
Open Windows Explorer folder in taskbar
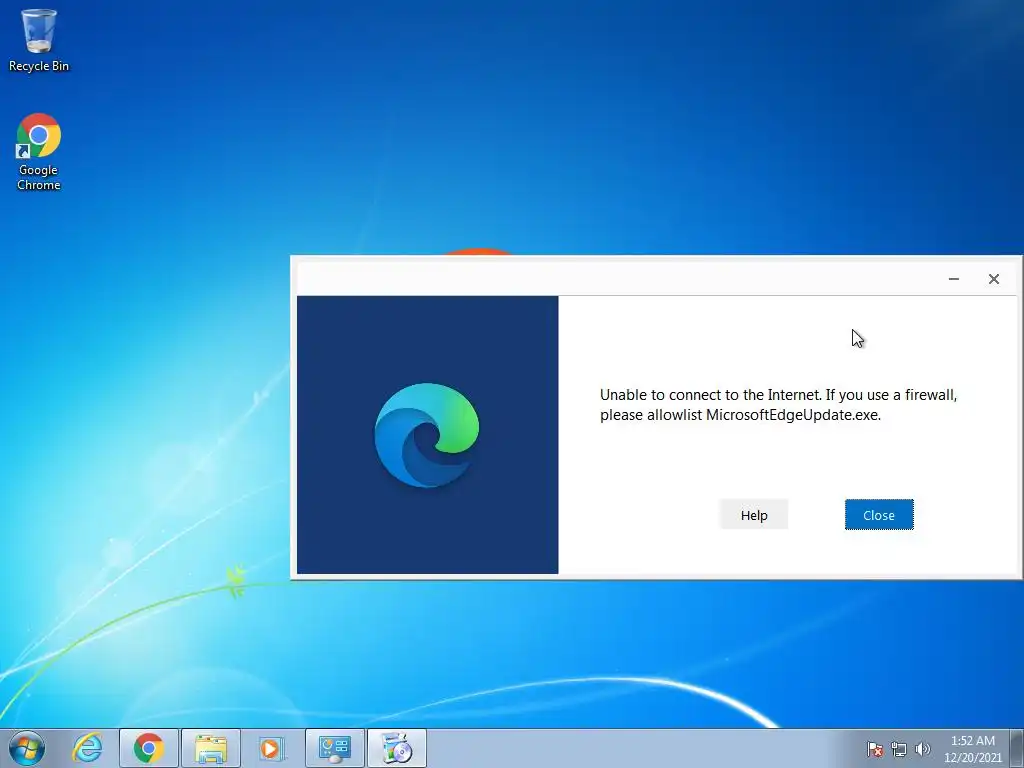(x=211, y=748)
